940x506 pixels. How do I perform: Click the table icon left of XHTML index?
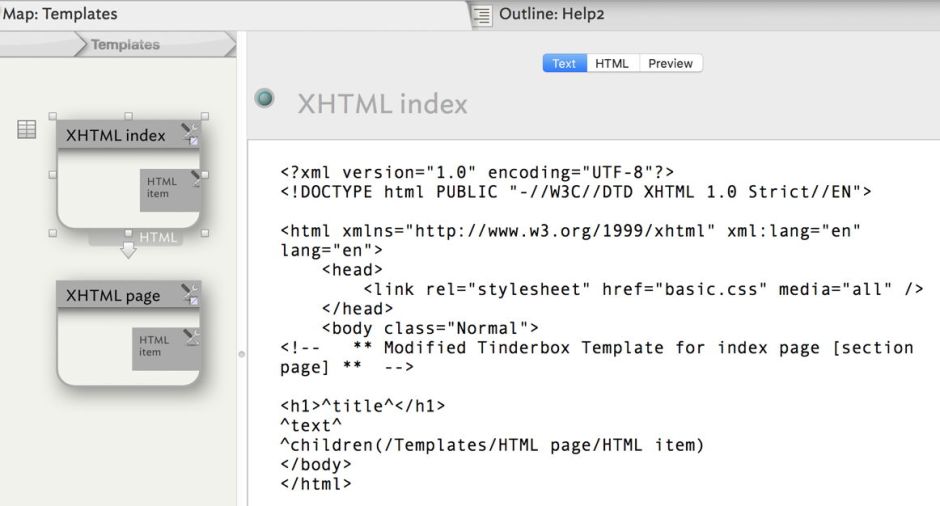[x=28, y=129]
